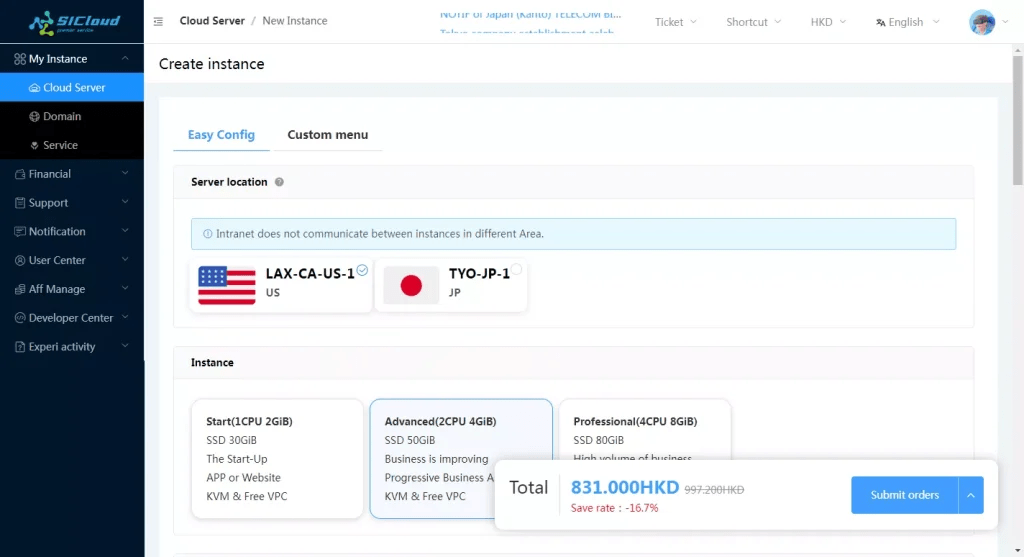Screen dimensions: 1024x557
Task: Expand the arrow next to Submit orders
Action: point(971,495)
